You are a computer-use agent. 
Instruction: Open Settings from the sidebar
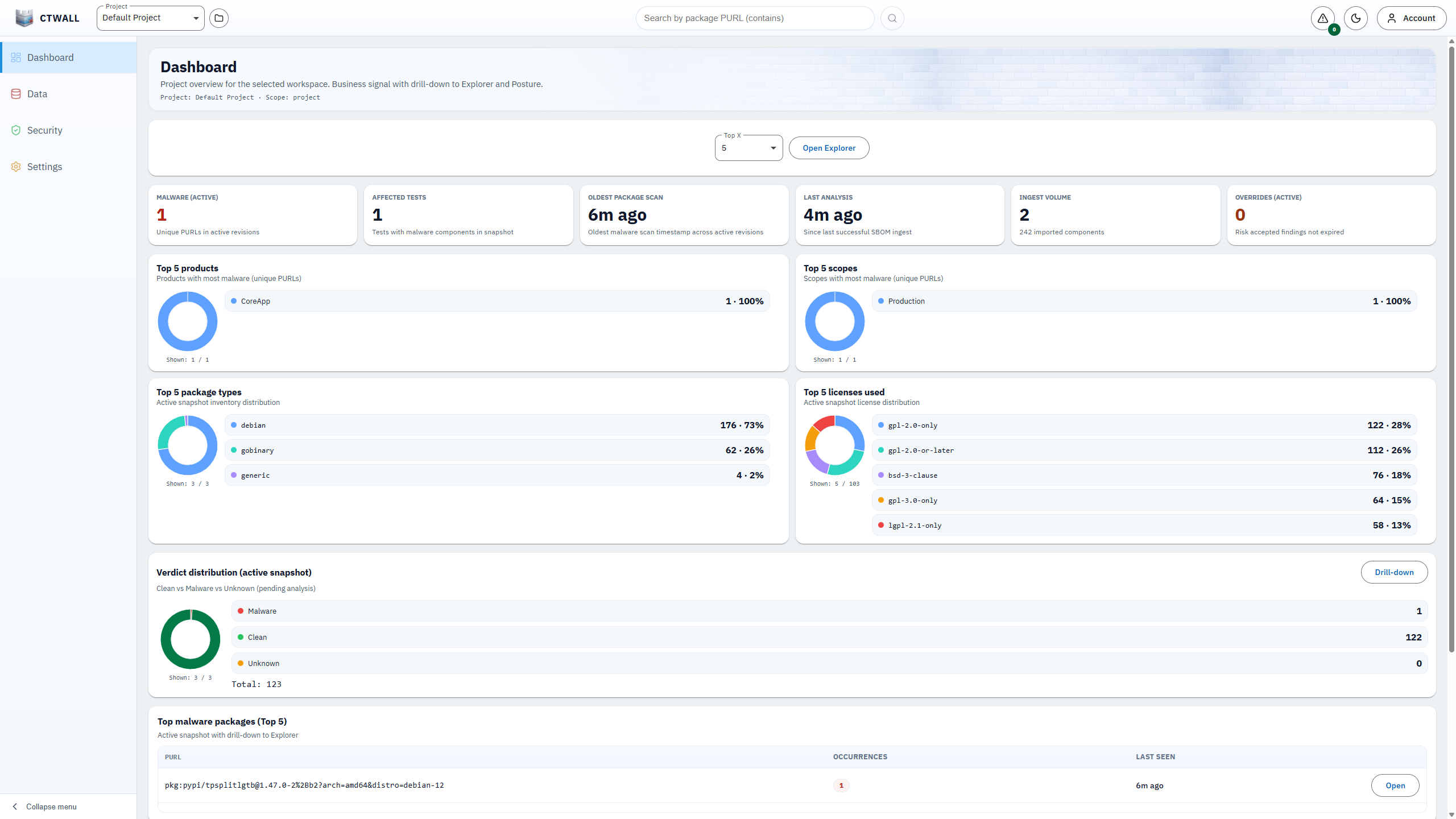coord(44,166)
